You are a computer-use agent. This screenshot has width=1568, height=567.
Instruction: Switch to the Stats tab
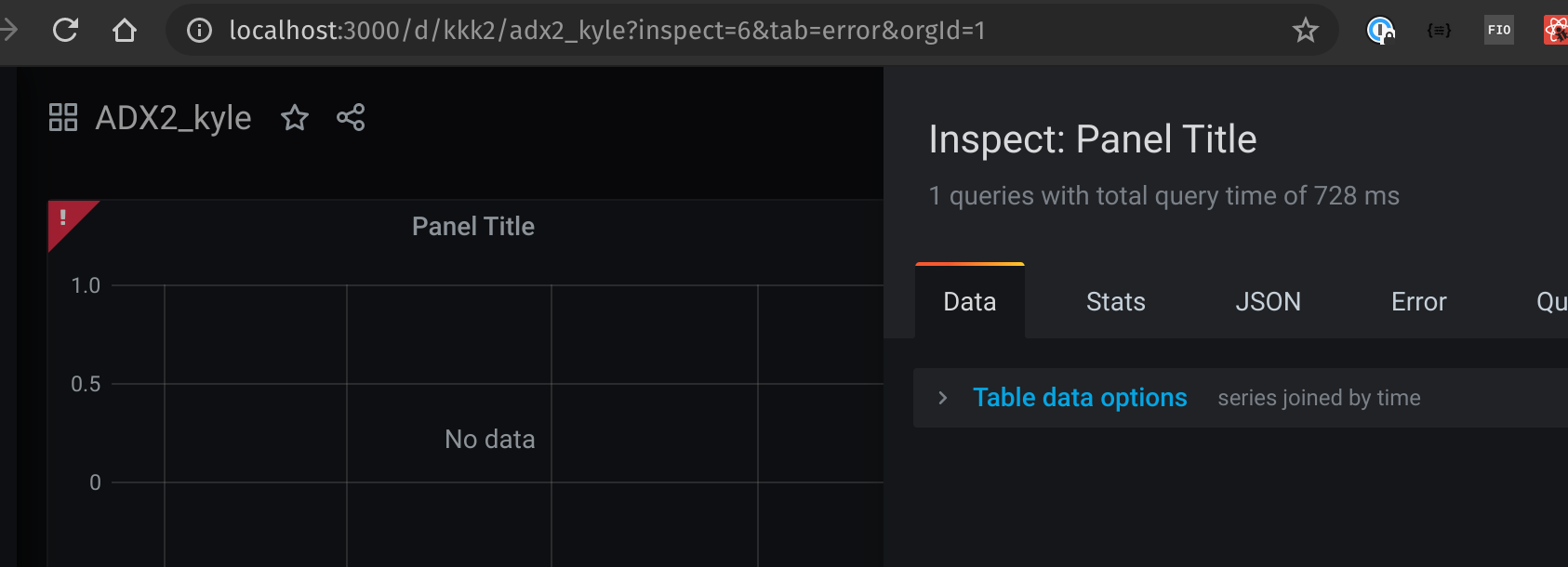click(1115, 301)
